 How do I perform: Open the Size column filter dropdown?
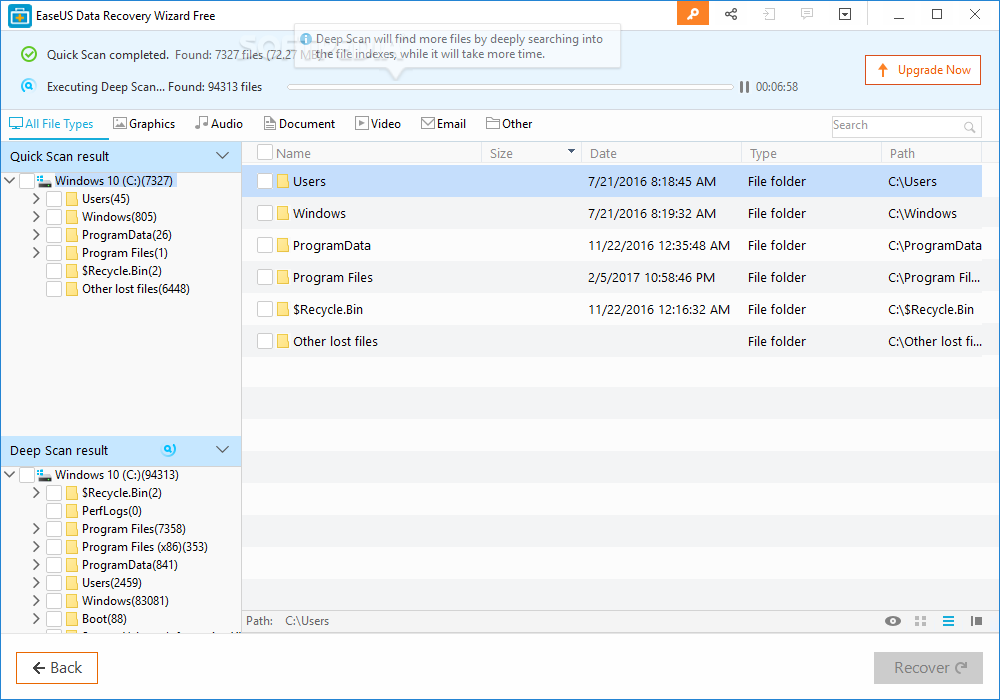pos(570,152)
